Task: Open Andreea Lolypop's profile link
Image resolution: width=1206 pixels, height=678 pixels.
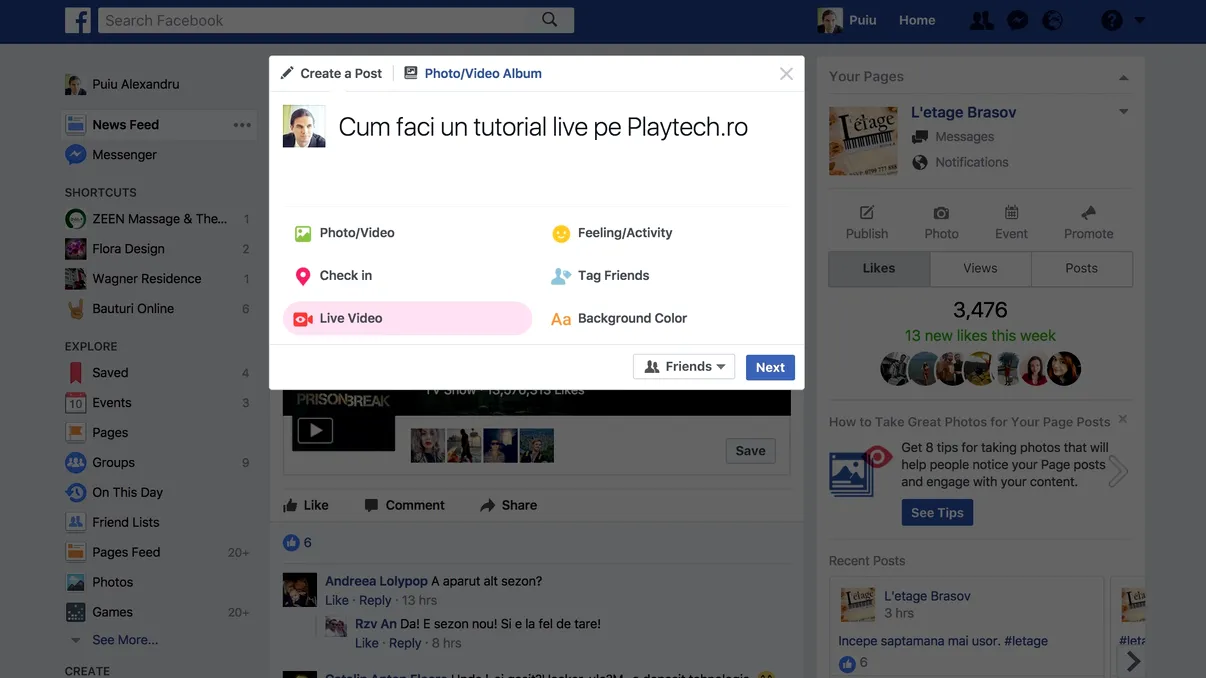Action: tap(377, 580)
